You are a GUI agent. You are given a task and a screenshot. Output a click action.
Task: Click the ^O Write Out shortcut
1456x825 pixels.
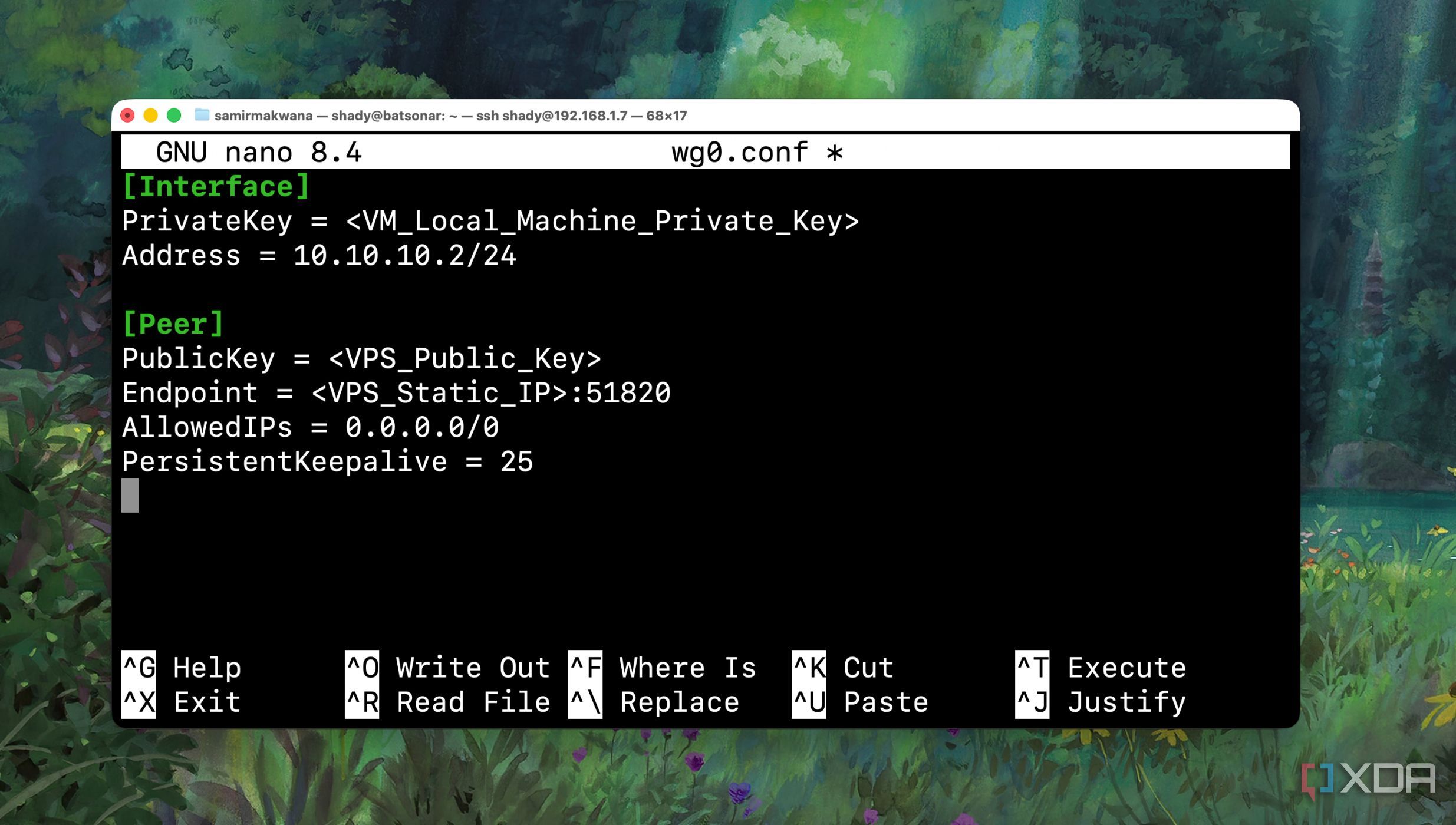click(447, 668)
